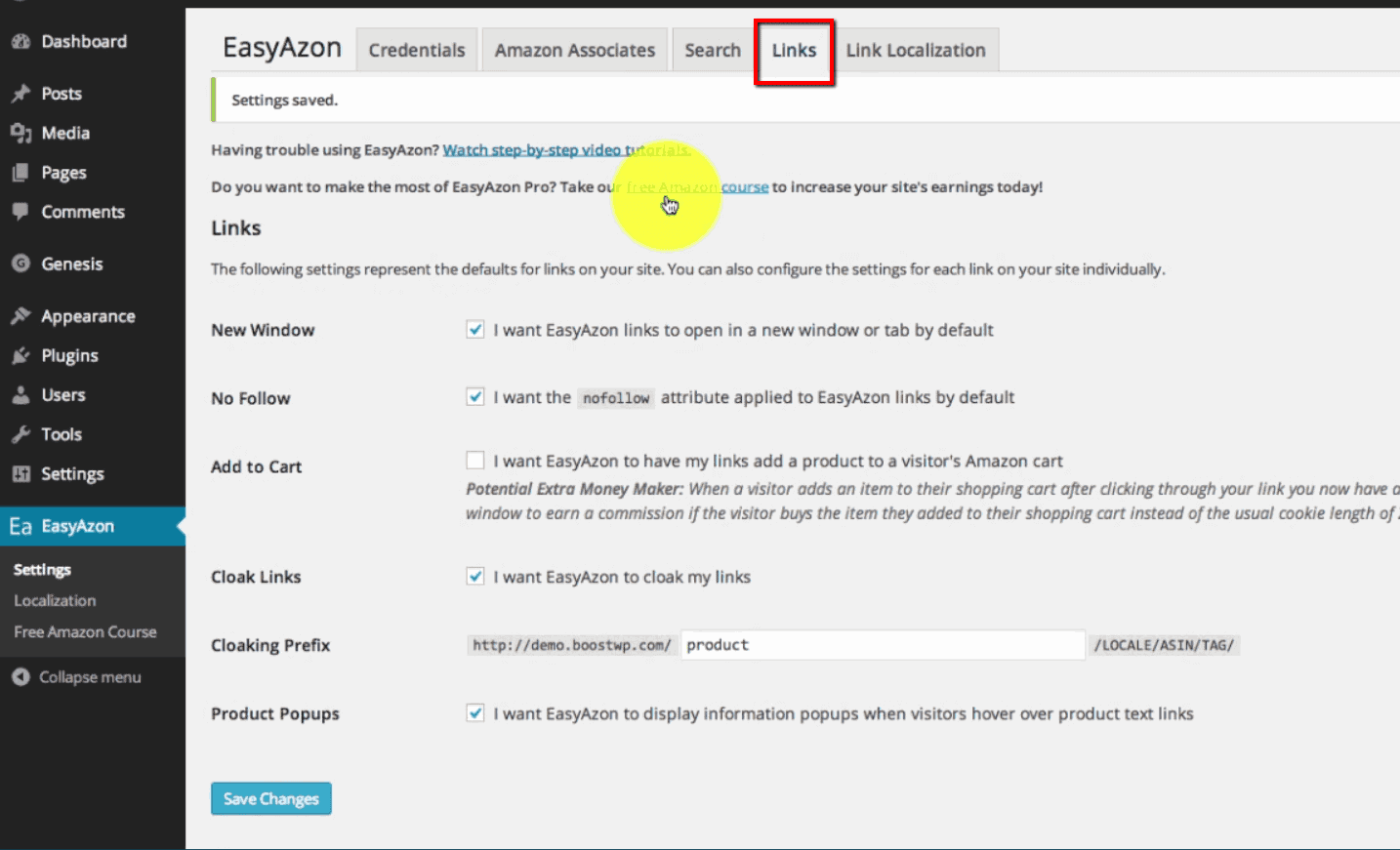Click the '/LOCALE/ASIN/TAG/' suffix text
The width and height of the screenshot is (1400, 850).
[x=1164, y=645]
